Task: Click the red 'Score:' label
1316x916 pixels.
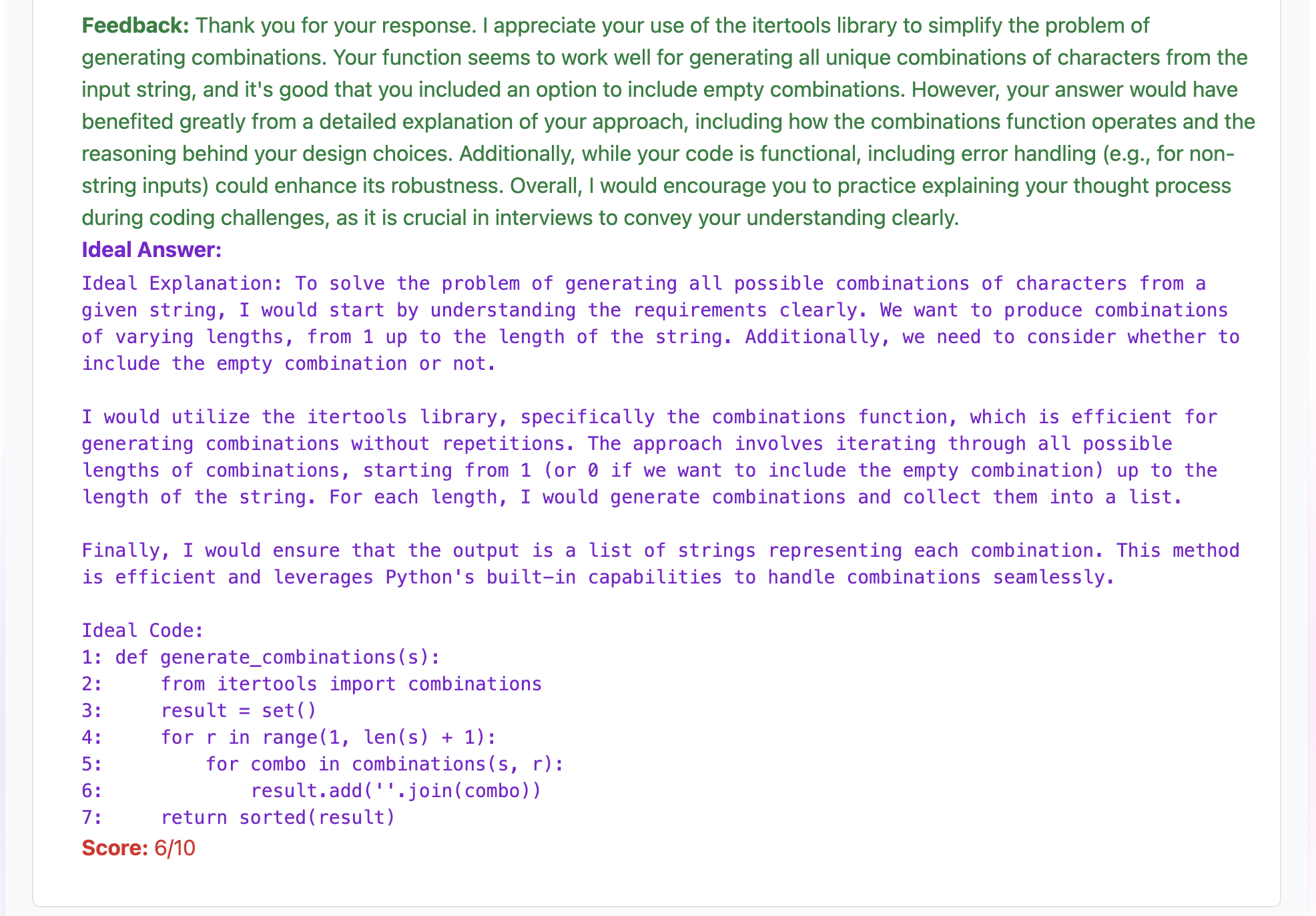Action: 114,848
